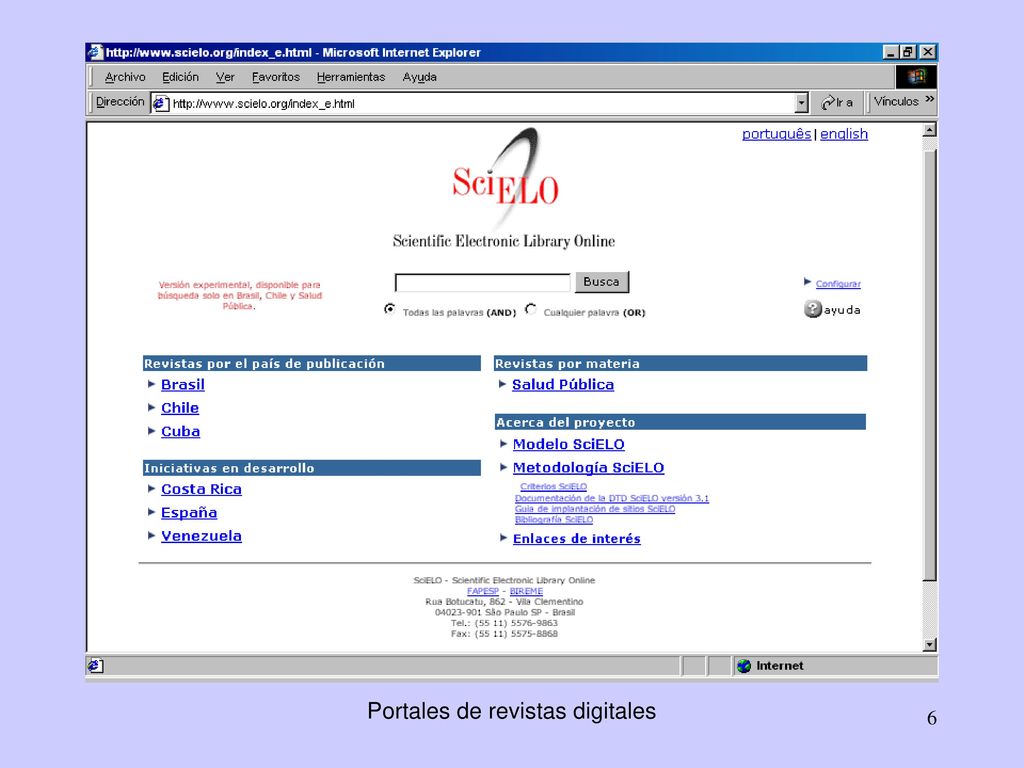Open the Modelo SciELO link
This screenshot has width=1024, height=768.
click(569, 444)
